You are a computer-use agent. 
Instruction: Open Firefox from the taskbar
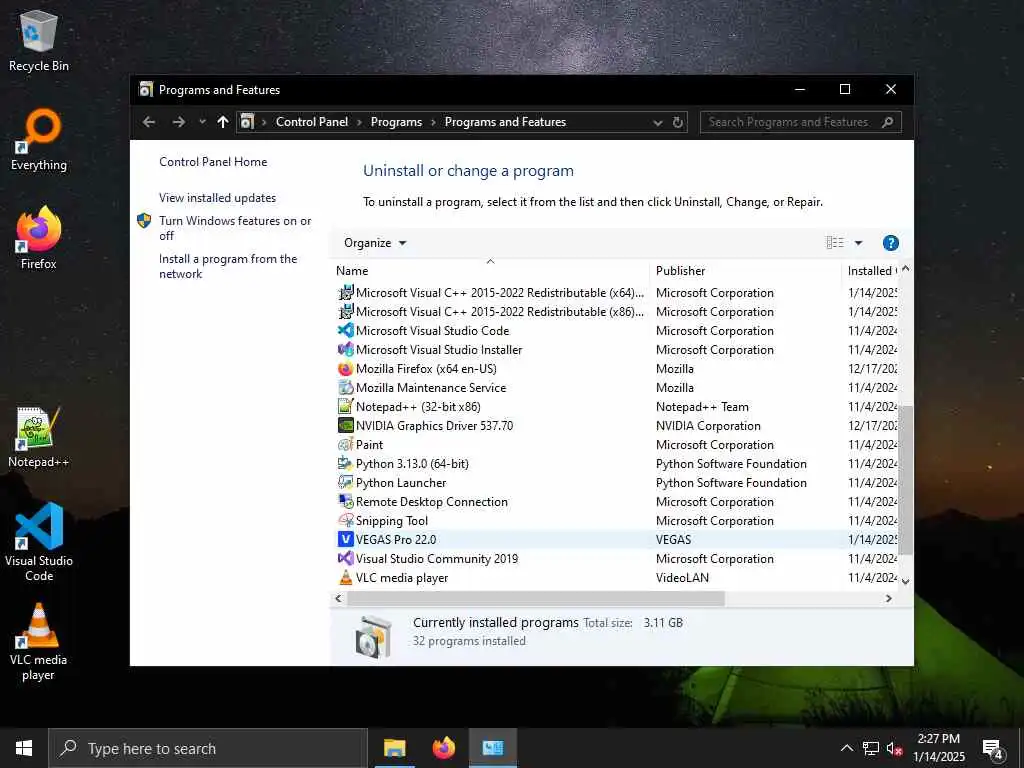click(x=444, y=748)
